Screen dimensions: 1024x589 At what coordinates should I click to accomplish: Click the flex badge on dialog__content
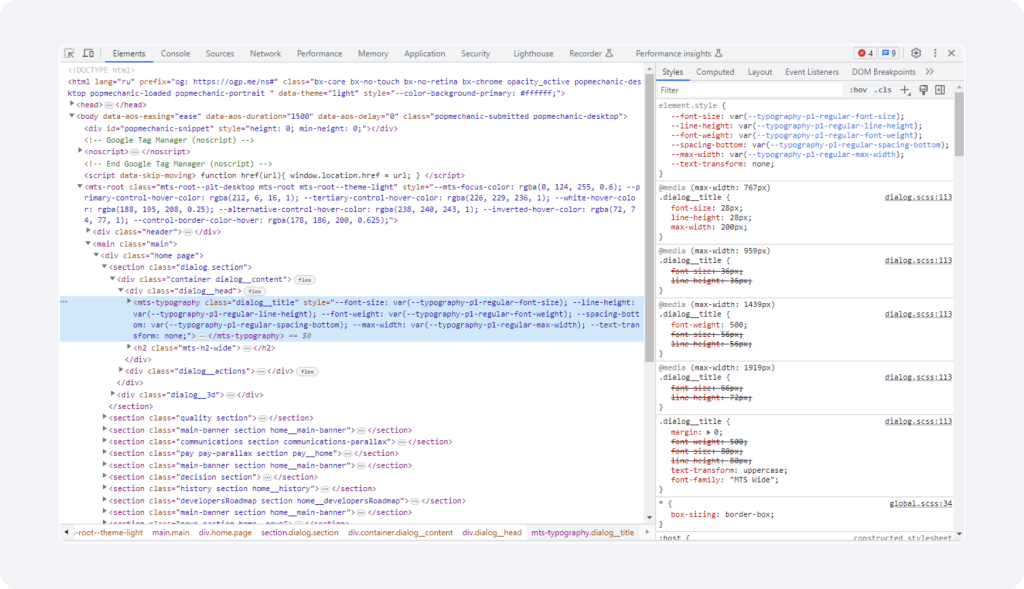(x=304, y=279)
